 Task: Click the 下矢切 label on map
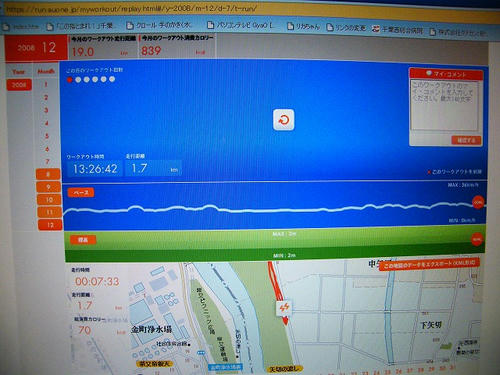431,325
